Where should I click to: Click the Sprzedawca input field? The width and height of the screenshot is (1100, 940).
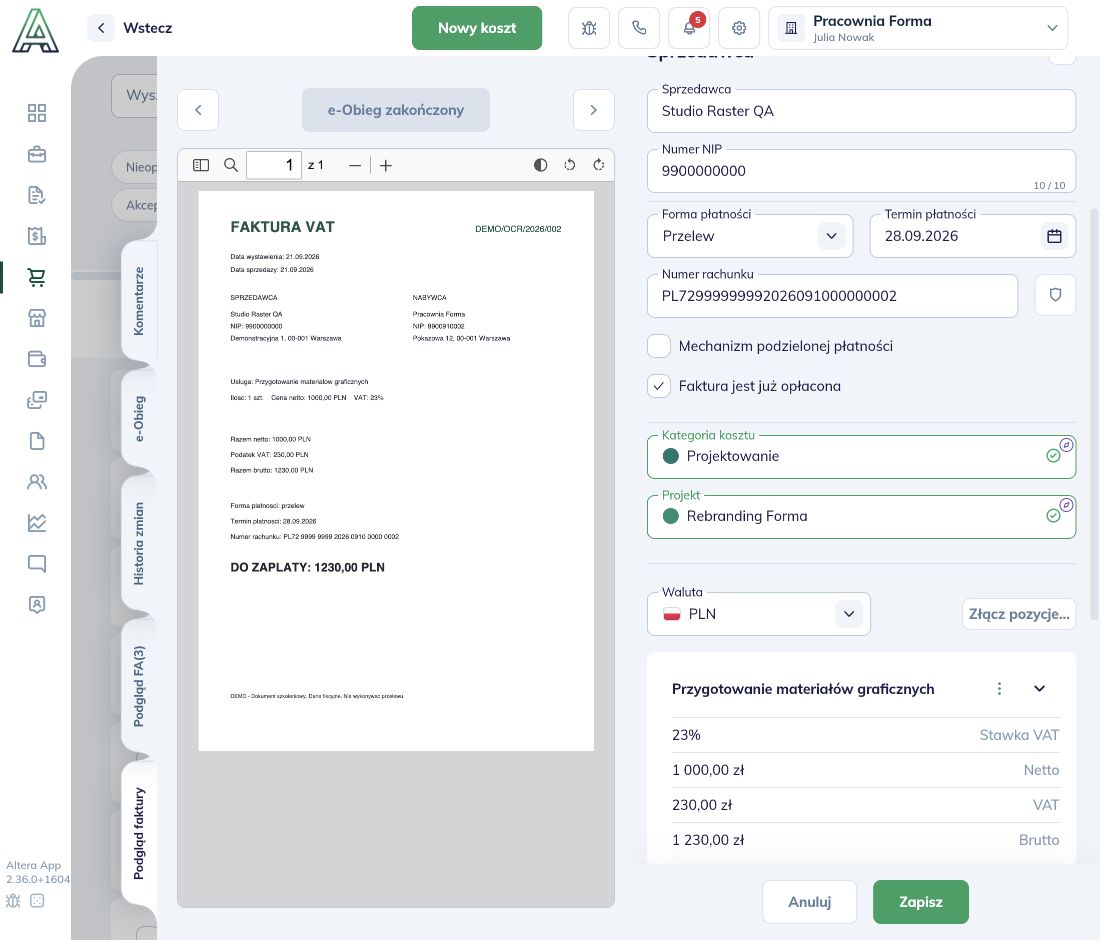pos(861,111)
